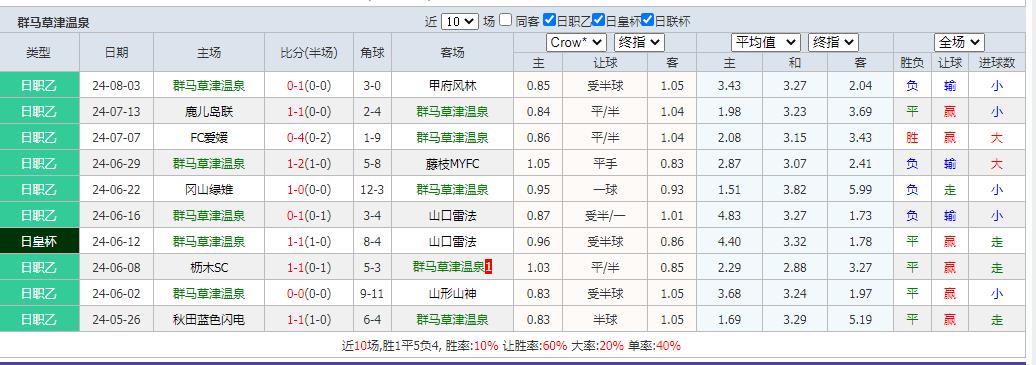The width and height of the screenshot is (1036, 365).
Task: Click the 0-4(0-2) score for FC爱媛
Action: pos(309,138)
